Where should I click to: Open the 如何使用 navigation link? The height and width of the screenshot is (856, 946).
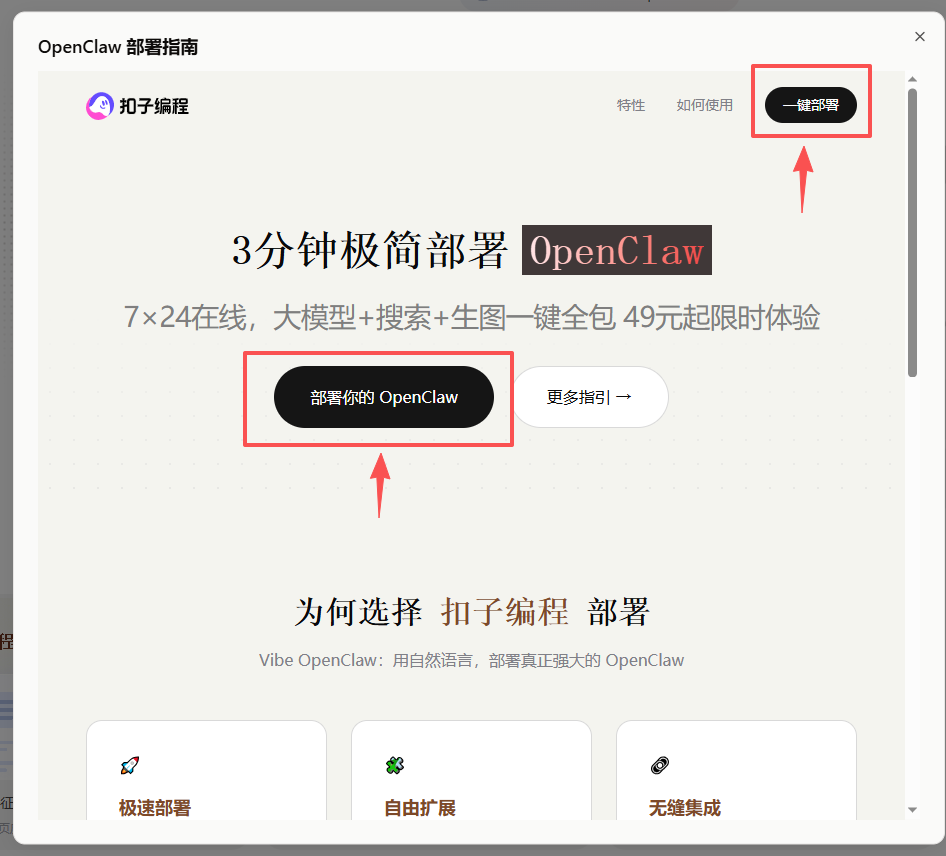(704, 105)
